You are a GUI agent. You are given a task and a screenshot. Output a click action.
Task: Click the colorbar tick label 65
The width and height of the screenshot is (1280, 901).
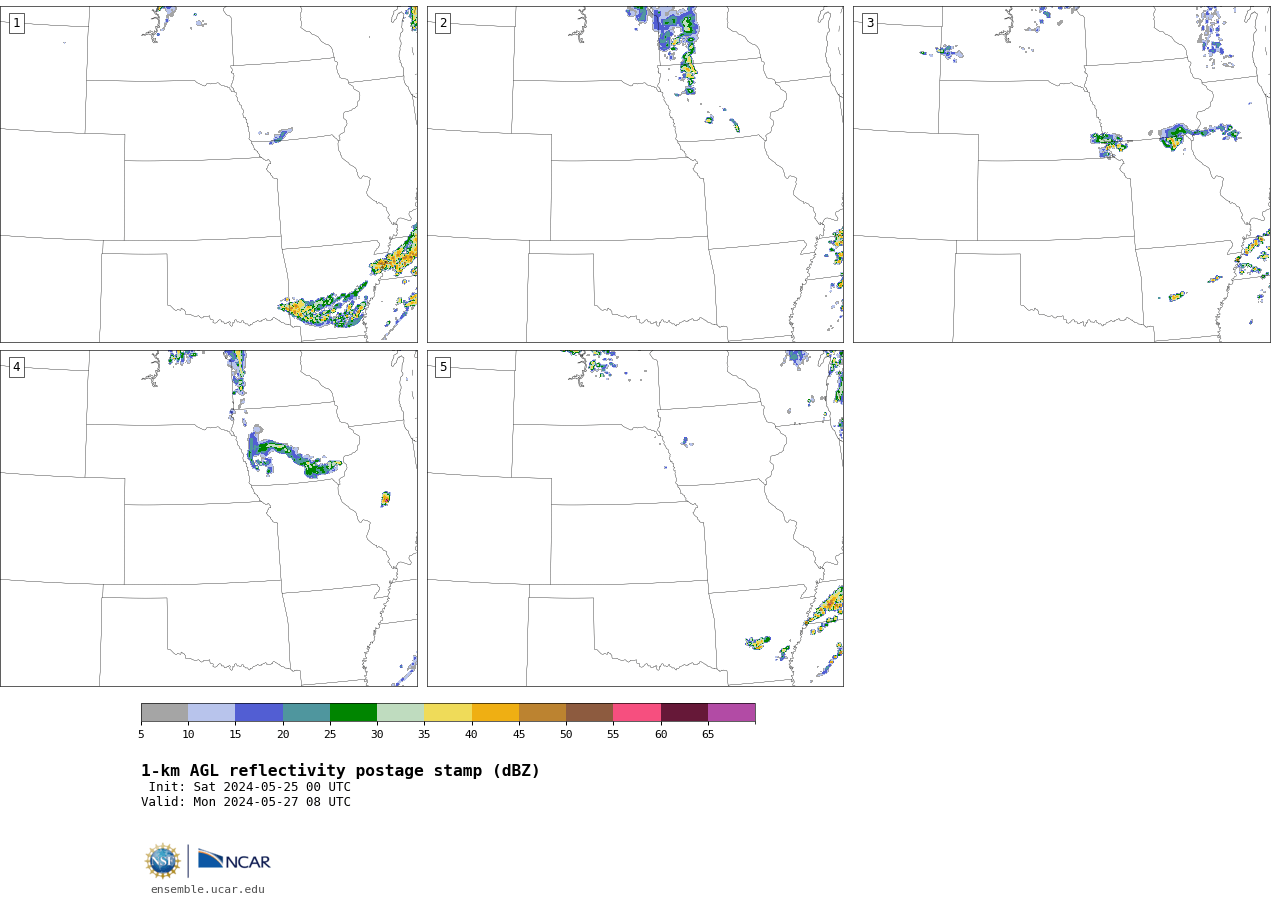708,734
